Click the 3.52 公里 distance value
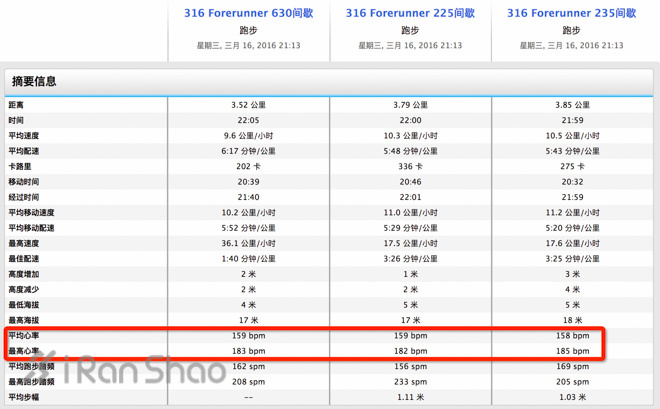 tap(248, 105)
